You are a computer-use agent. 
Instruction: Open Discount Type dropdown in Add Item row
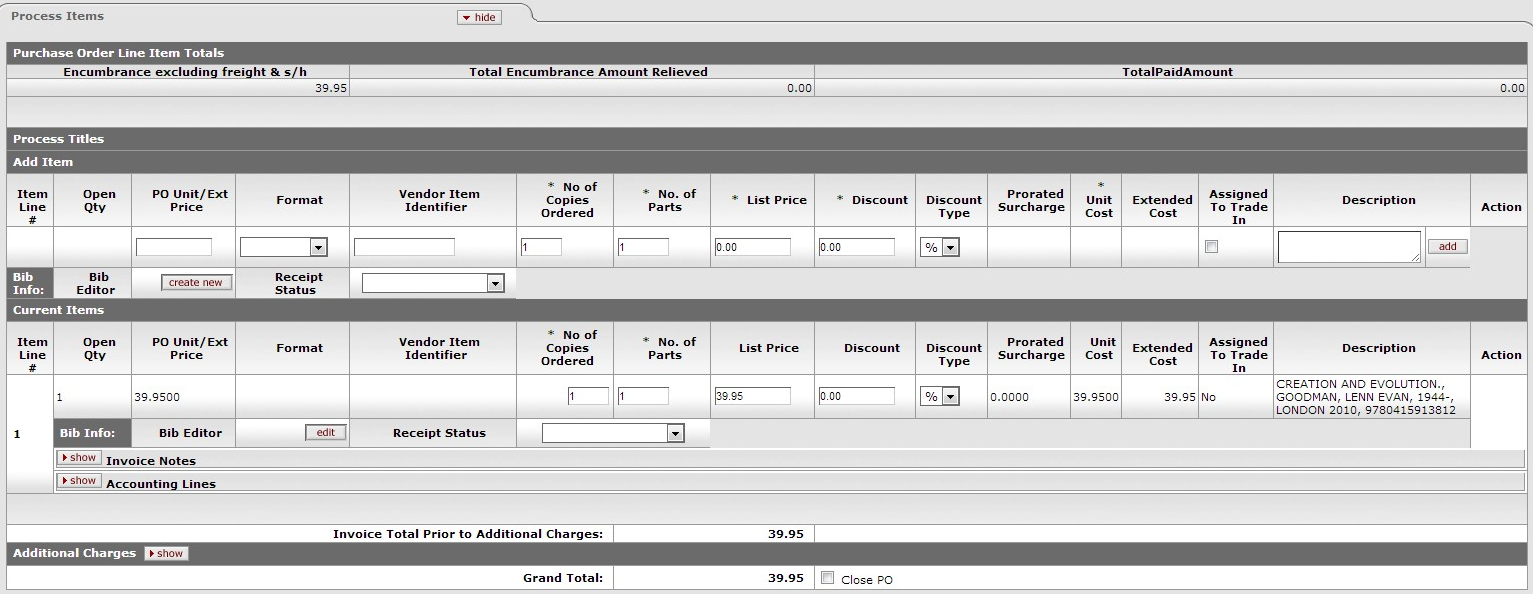coord(939,247)
